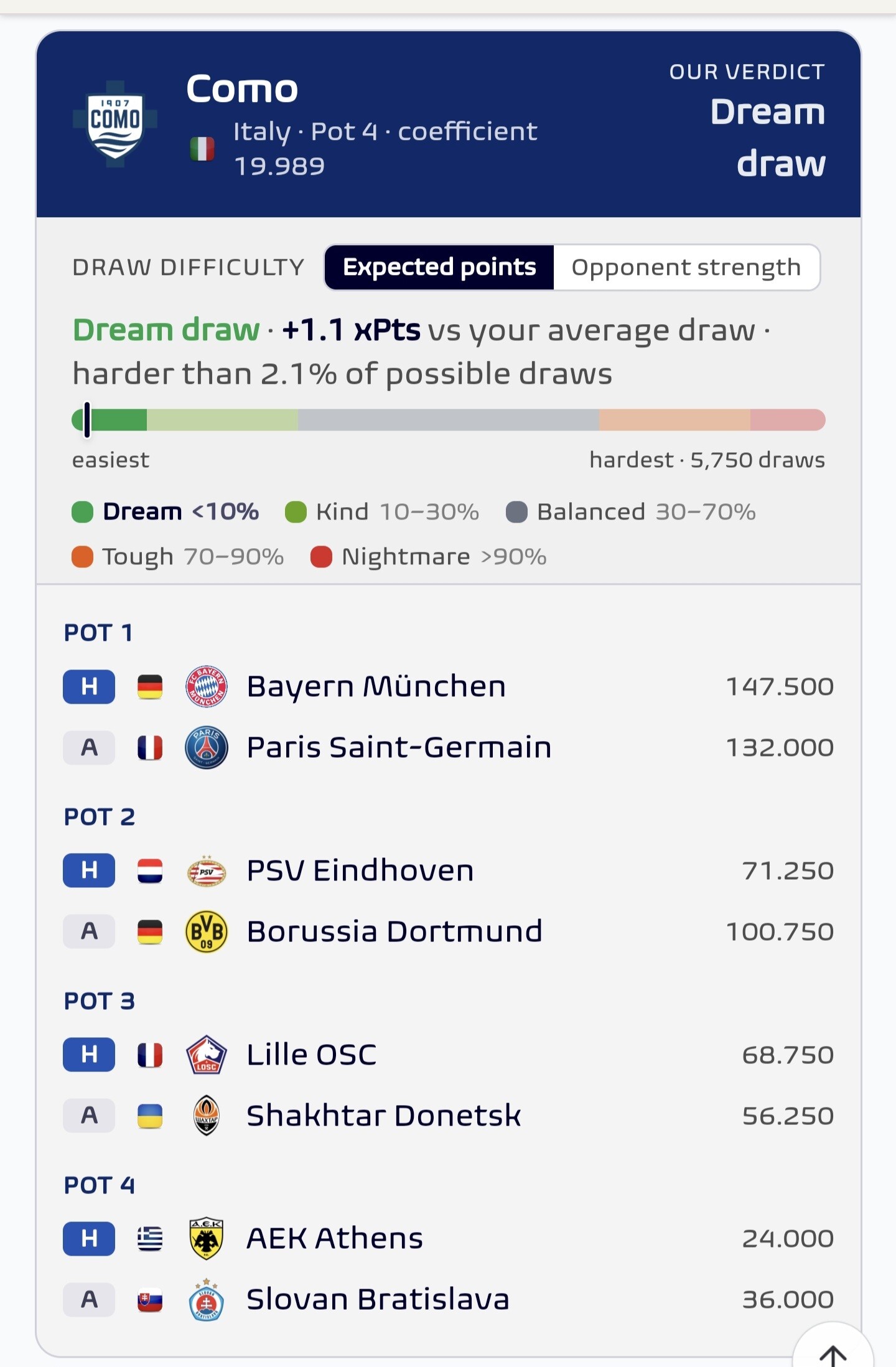This screenshot has width=896, height=1367.
Task: Click the Slovan Bratislava badge
Action: coord(207,1299)
